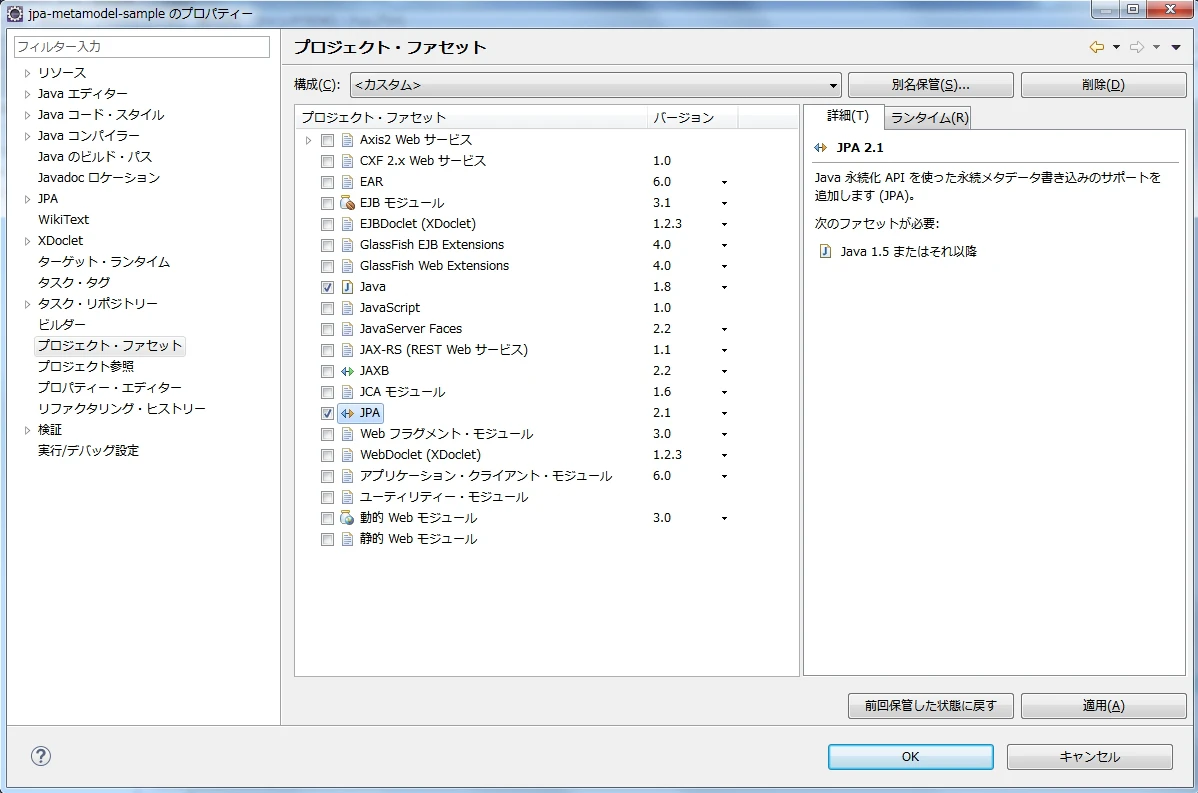The image size is (1198, 793).
Task: Expand the リソース tree node
Action: [x=27, y=73]
